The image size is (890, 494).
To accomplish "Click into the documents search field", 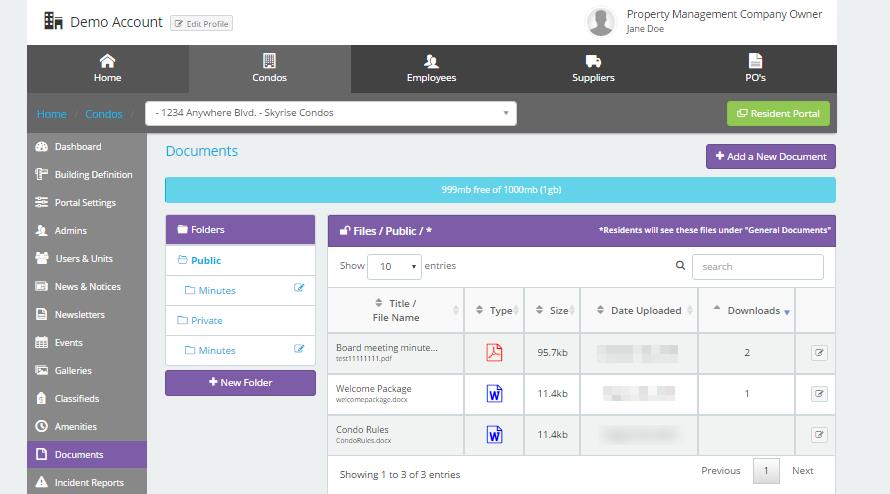I will [757, 267].
